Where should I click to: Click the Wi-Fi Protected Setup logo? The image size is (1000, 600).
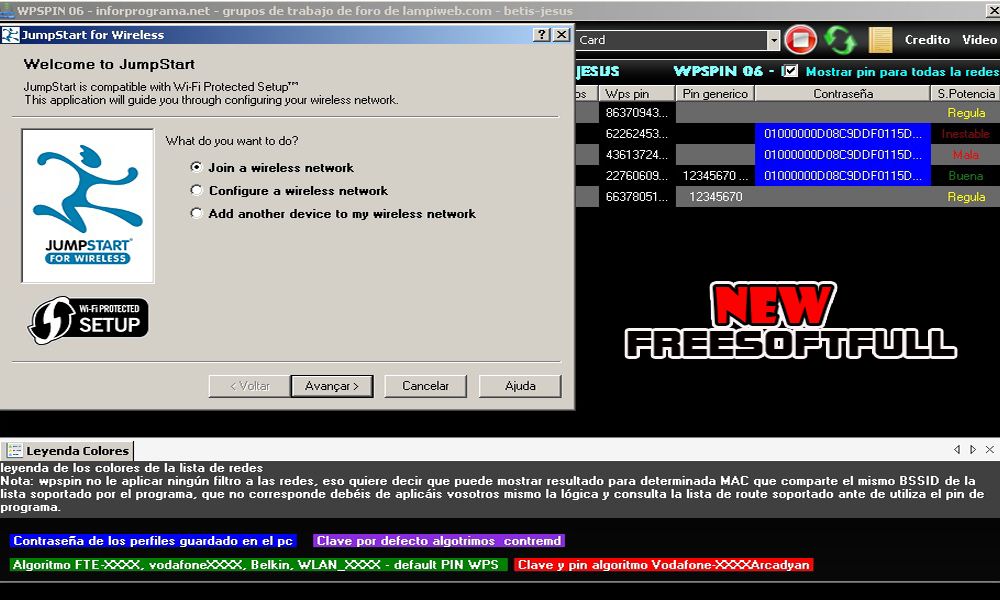tap(88, 318)
